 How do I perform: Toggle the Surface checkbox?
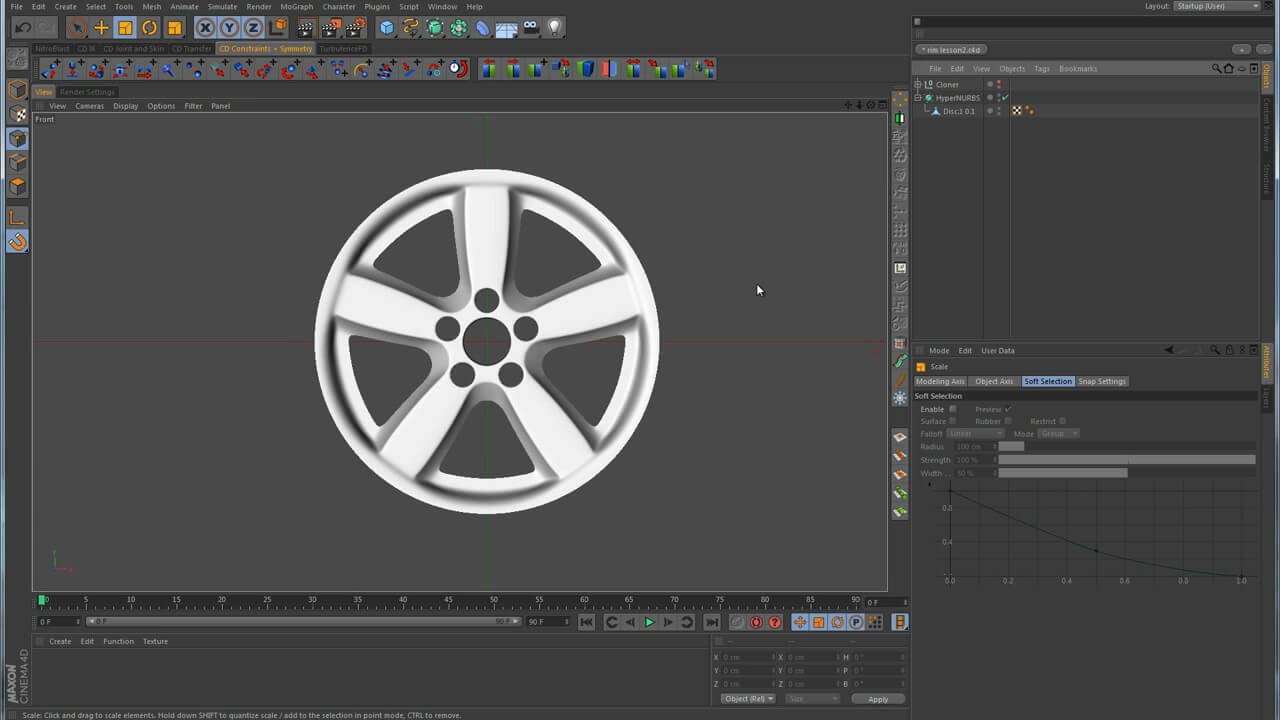952,421
